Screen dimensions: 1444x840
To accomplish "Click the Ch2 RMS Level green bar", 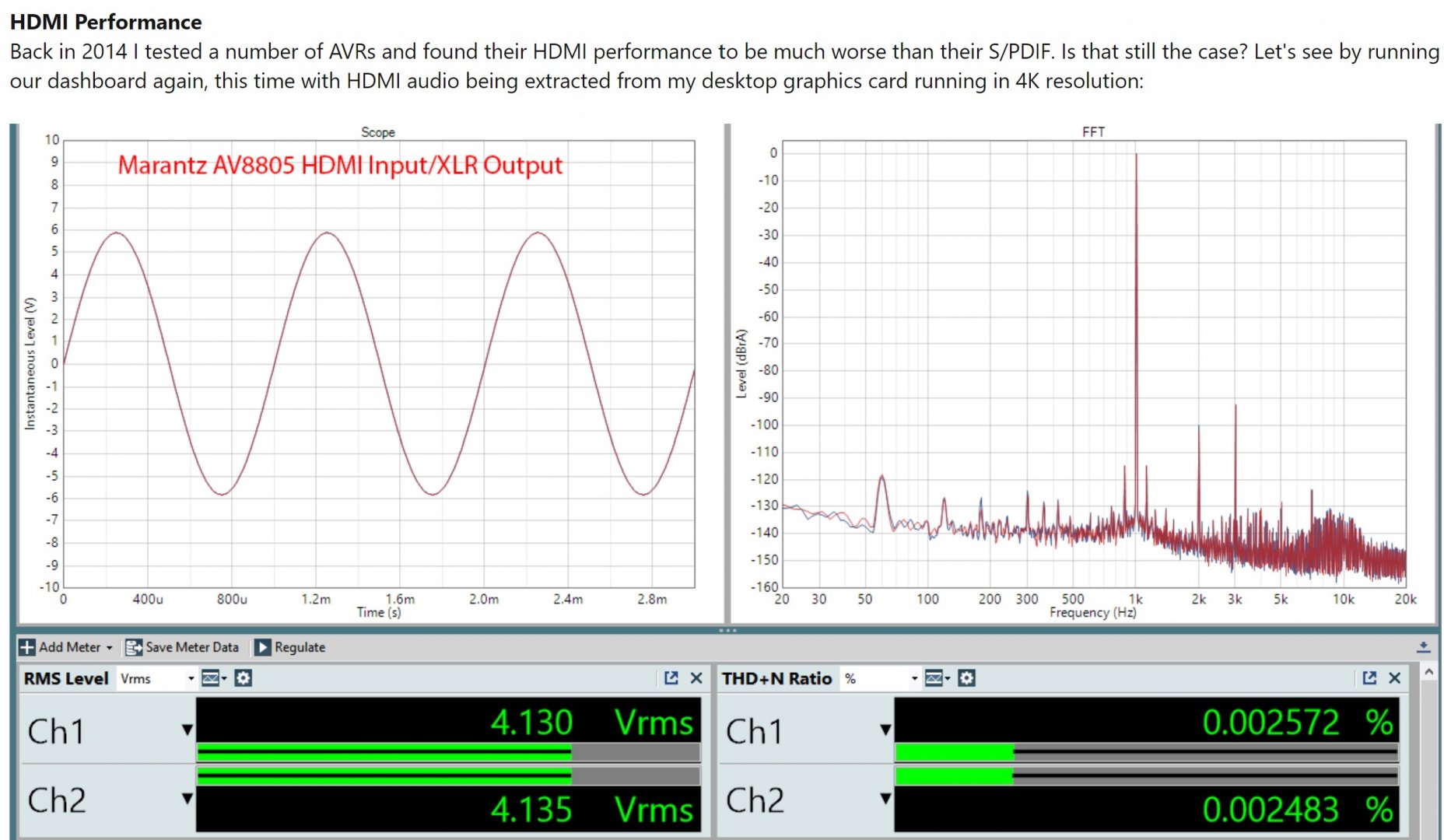I will (x=384, y=775).
